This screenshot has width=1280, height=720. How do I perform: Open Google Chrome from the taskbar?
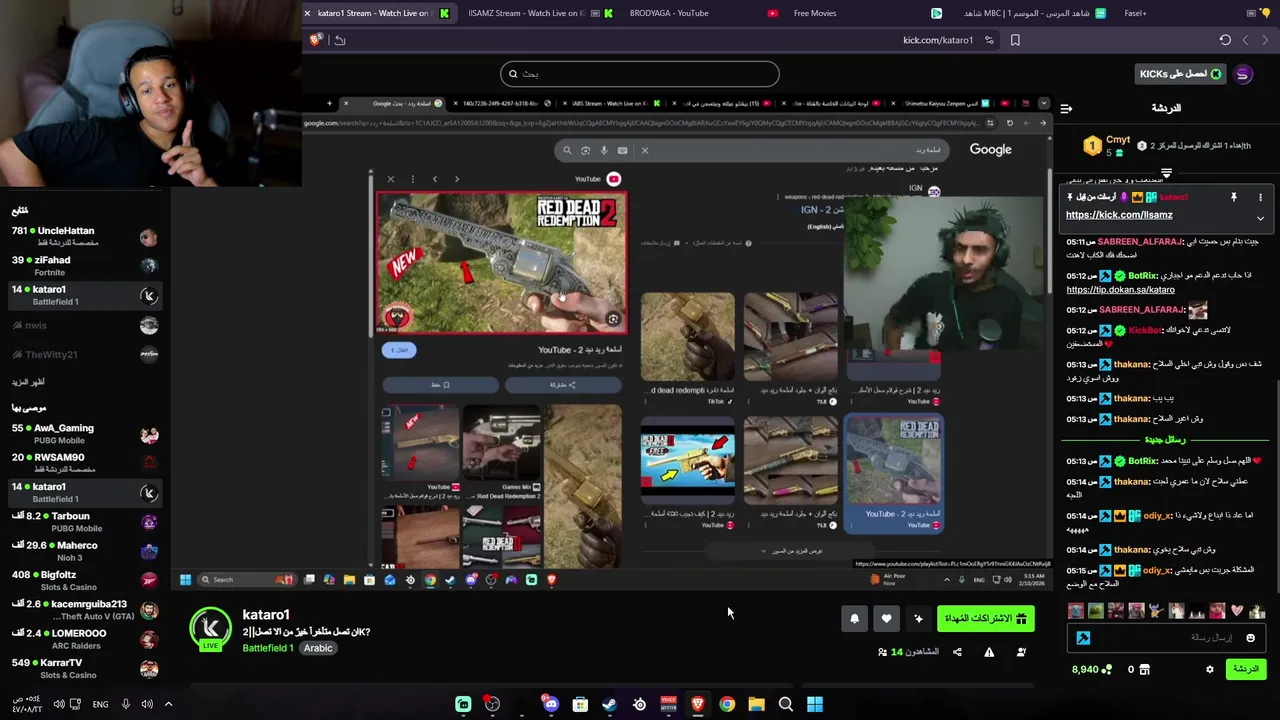pos(727,704)
